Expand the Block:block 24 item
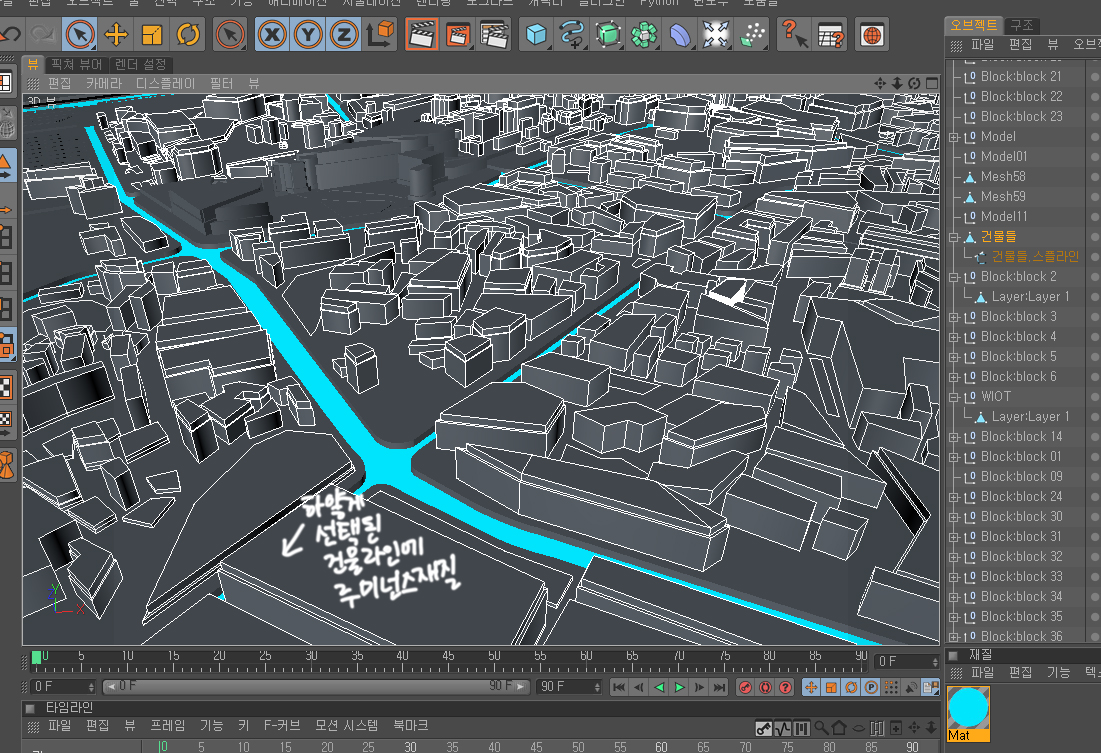The image size is (1101, 753). 954,497
